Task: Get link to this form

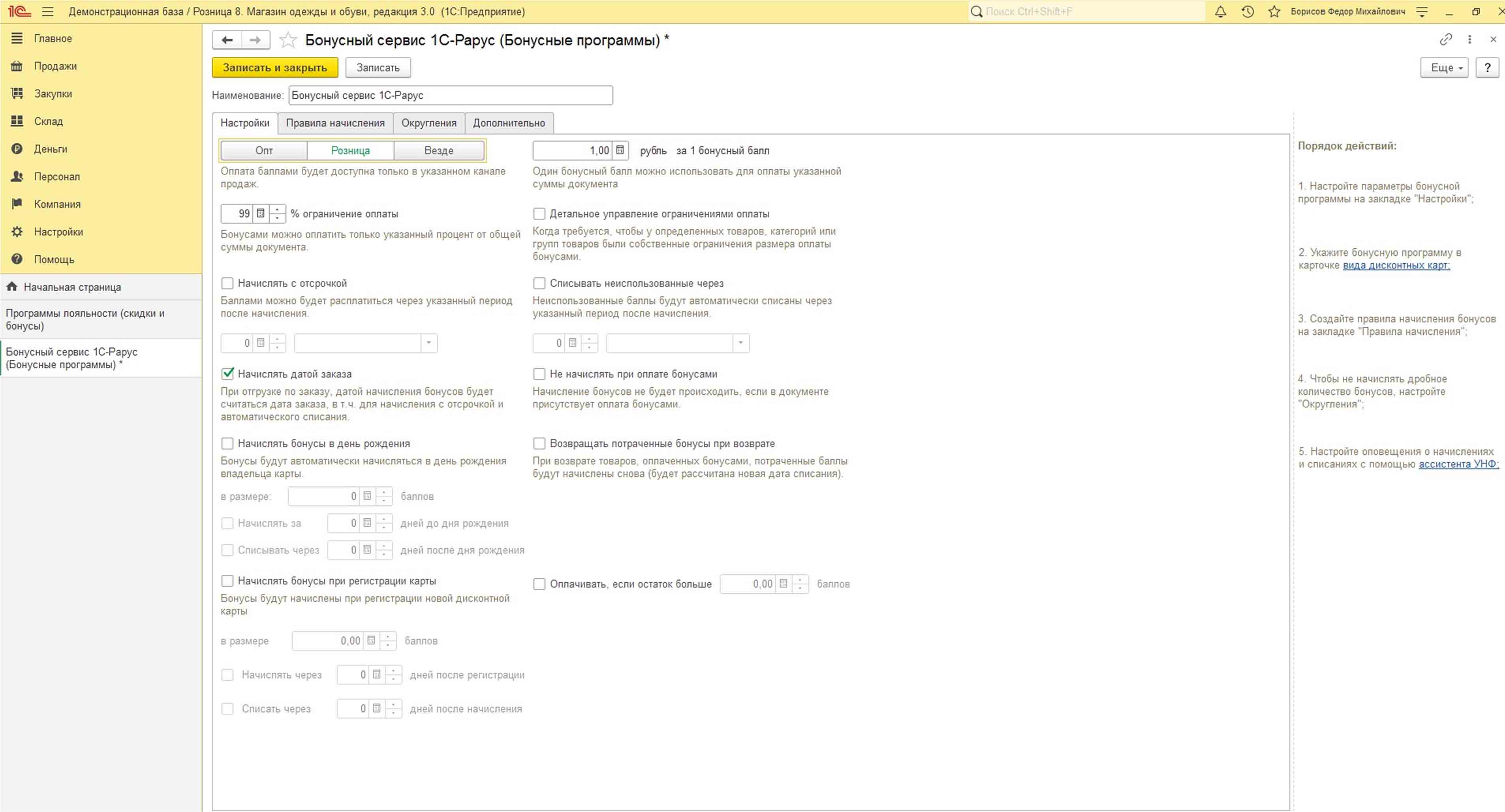Action: (x=1445, y=39)
